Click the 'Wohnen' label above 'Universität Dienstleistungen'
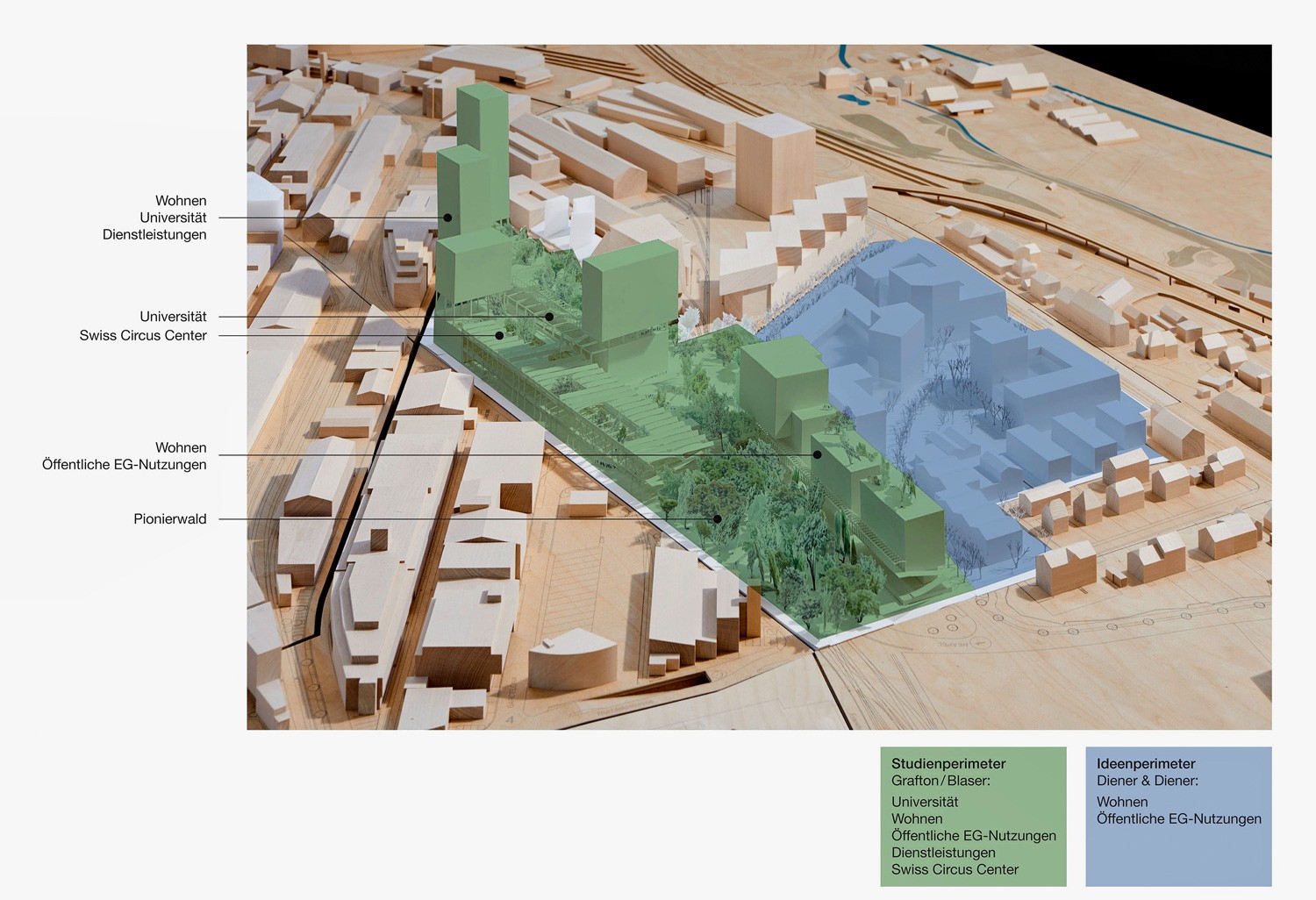 pyautogui.click(x=181, y=201)
